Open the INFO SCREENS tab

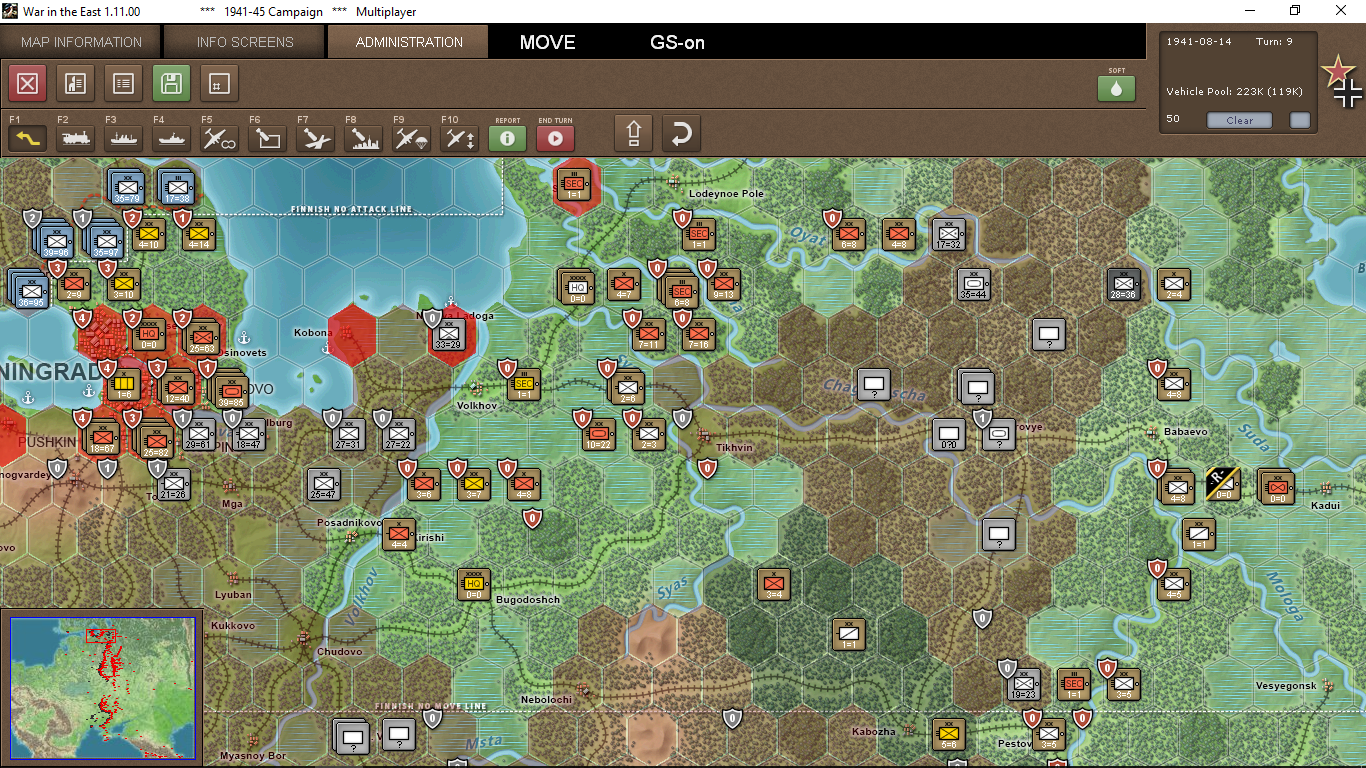(x=245, y=42)
